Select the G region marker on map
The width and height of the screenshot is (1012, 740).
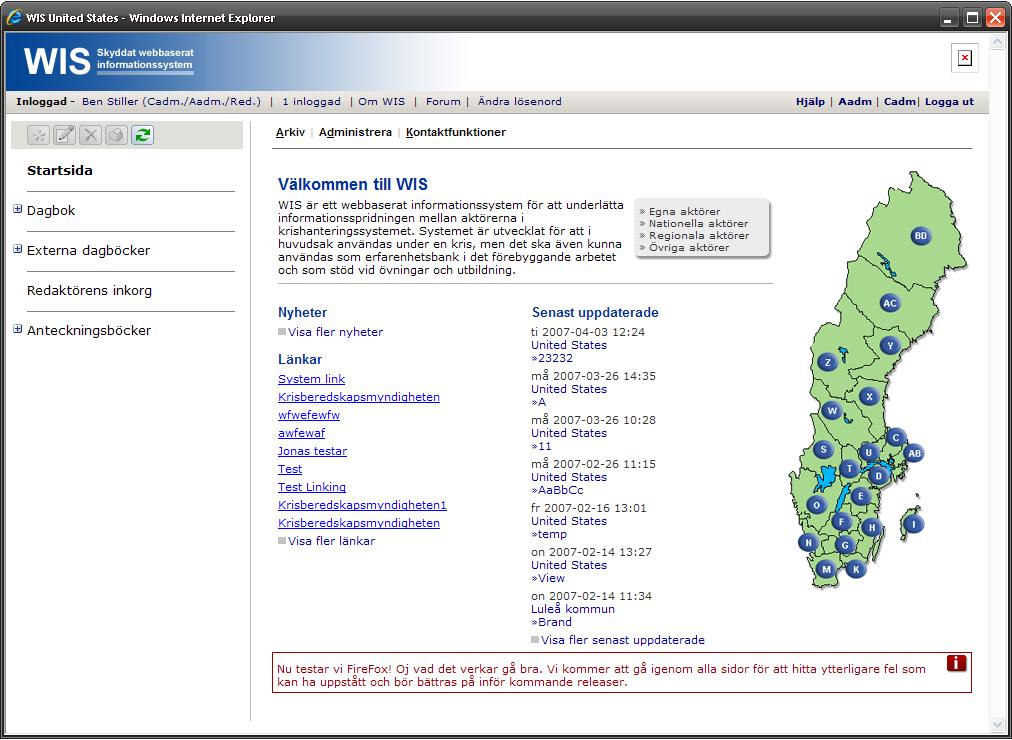pos(845,545)
